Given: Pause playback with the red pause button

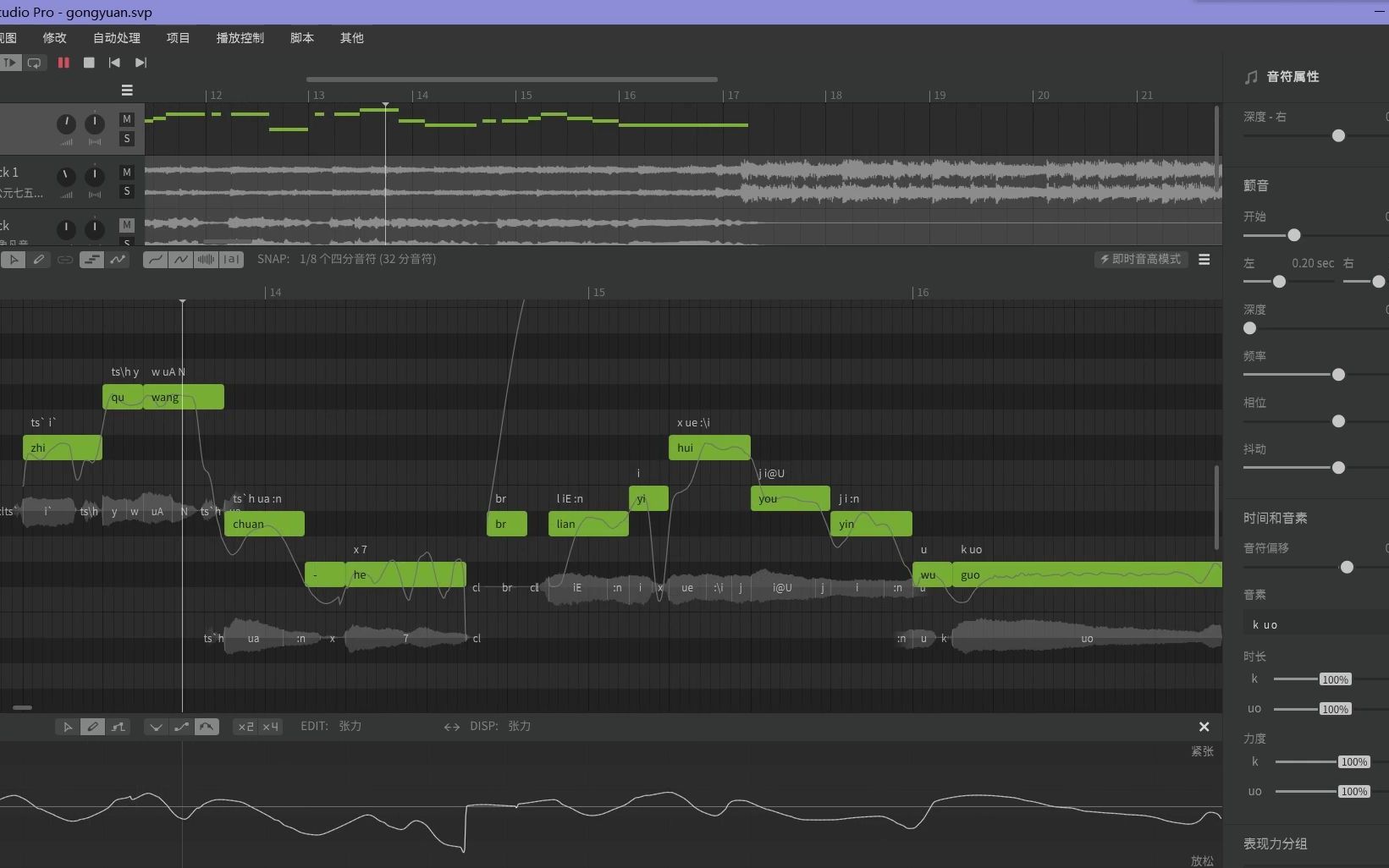Looking at the screenshot, I should point(63,63).
